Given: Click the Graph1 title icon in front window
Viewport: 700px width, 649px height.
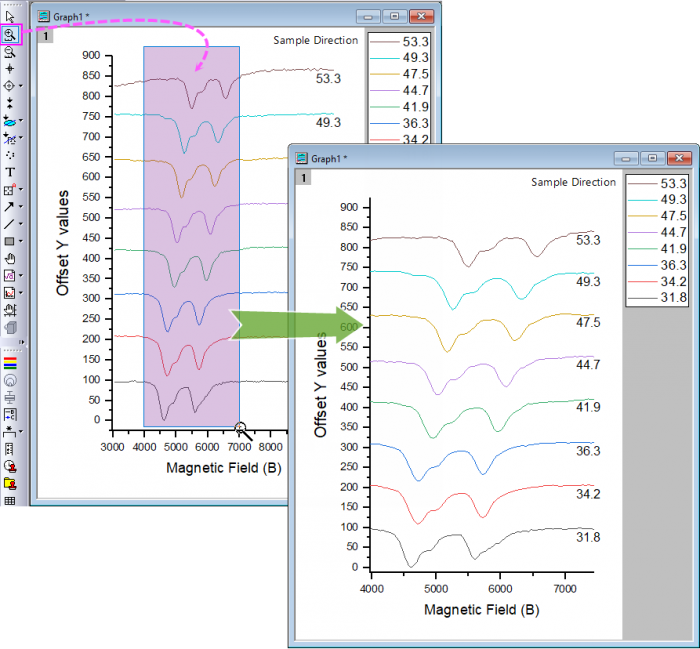Looking at the screenshot, I should [301, 158].
